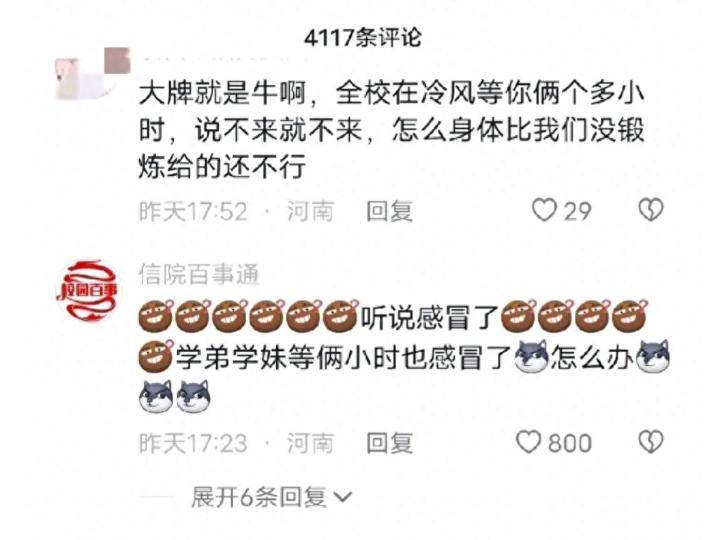The image size is (724, 540).
Task: Click the 河南 location under first comment
Action: (310, 211)
